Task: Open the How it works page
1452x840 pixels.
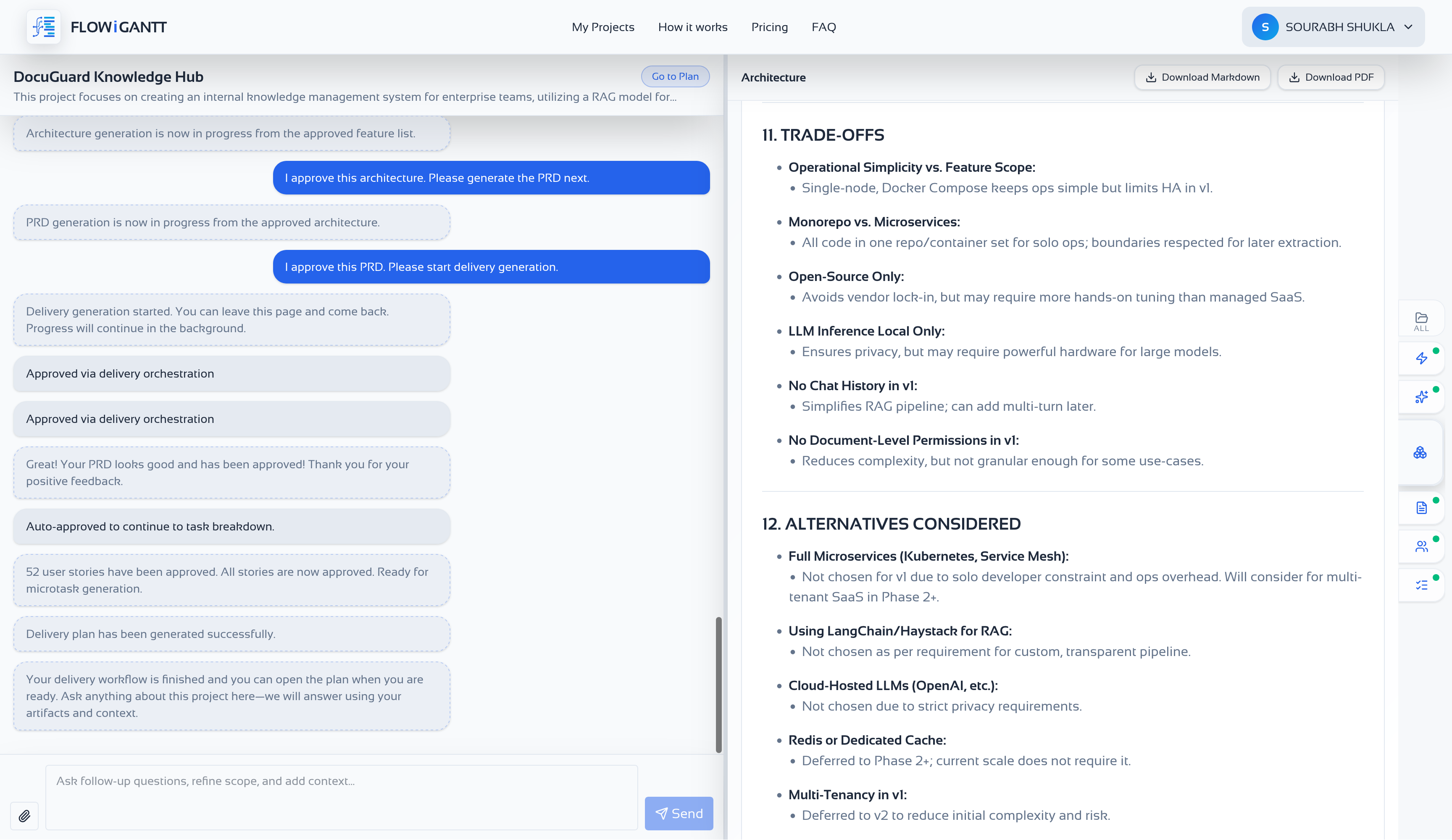Action: click(692, 27)
